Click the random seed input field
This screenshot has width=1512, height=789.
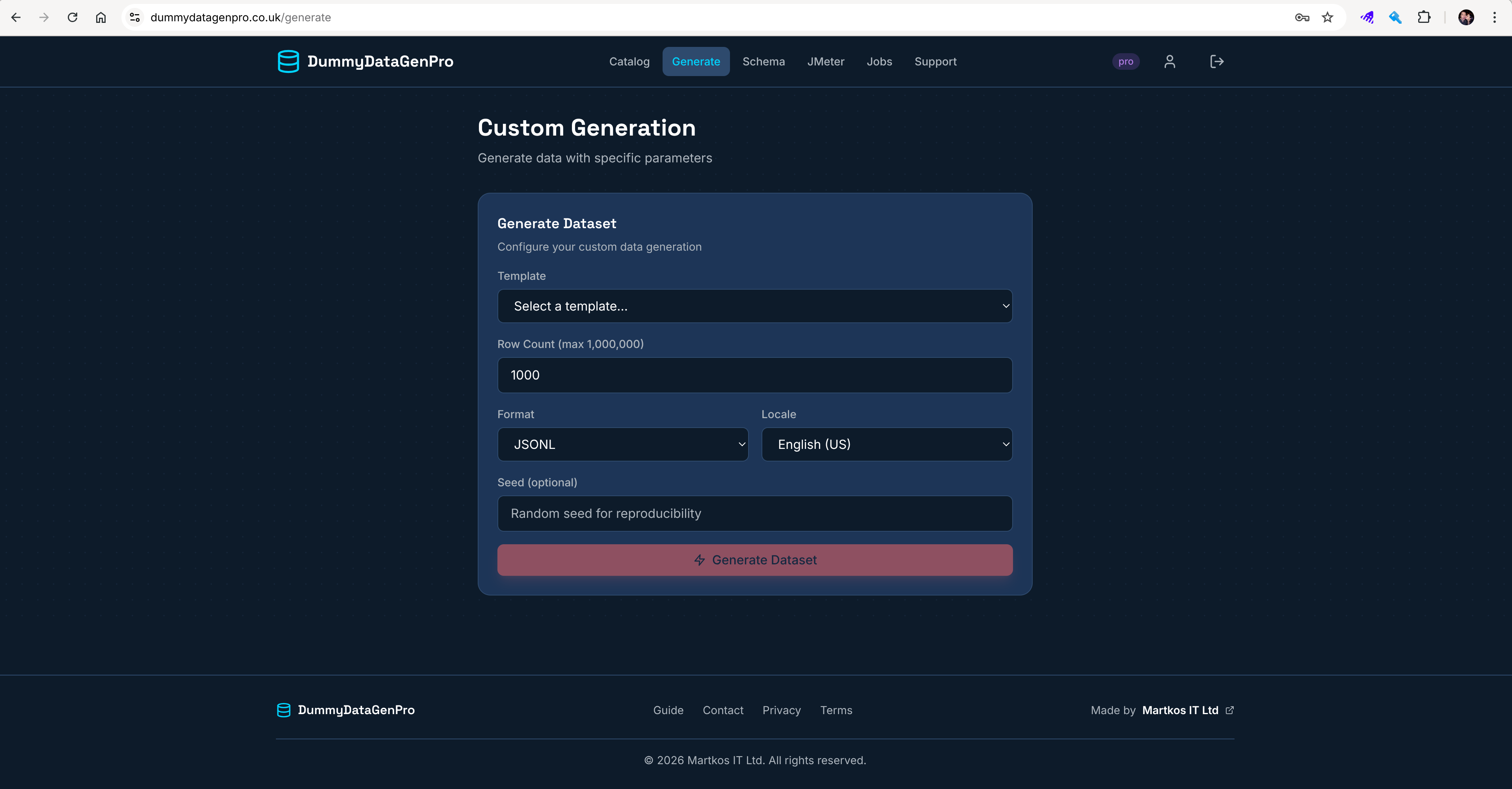click(x=754, y=513)
